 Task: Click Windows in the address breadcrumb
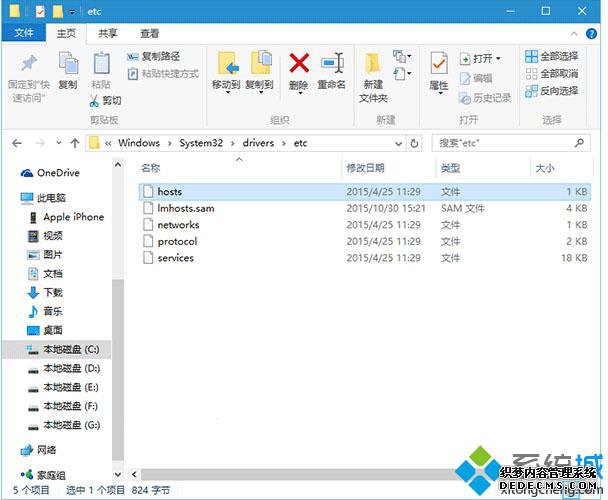coord(139,143)
